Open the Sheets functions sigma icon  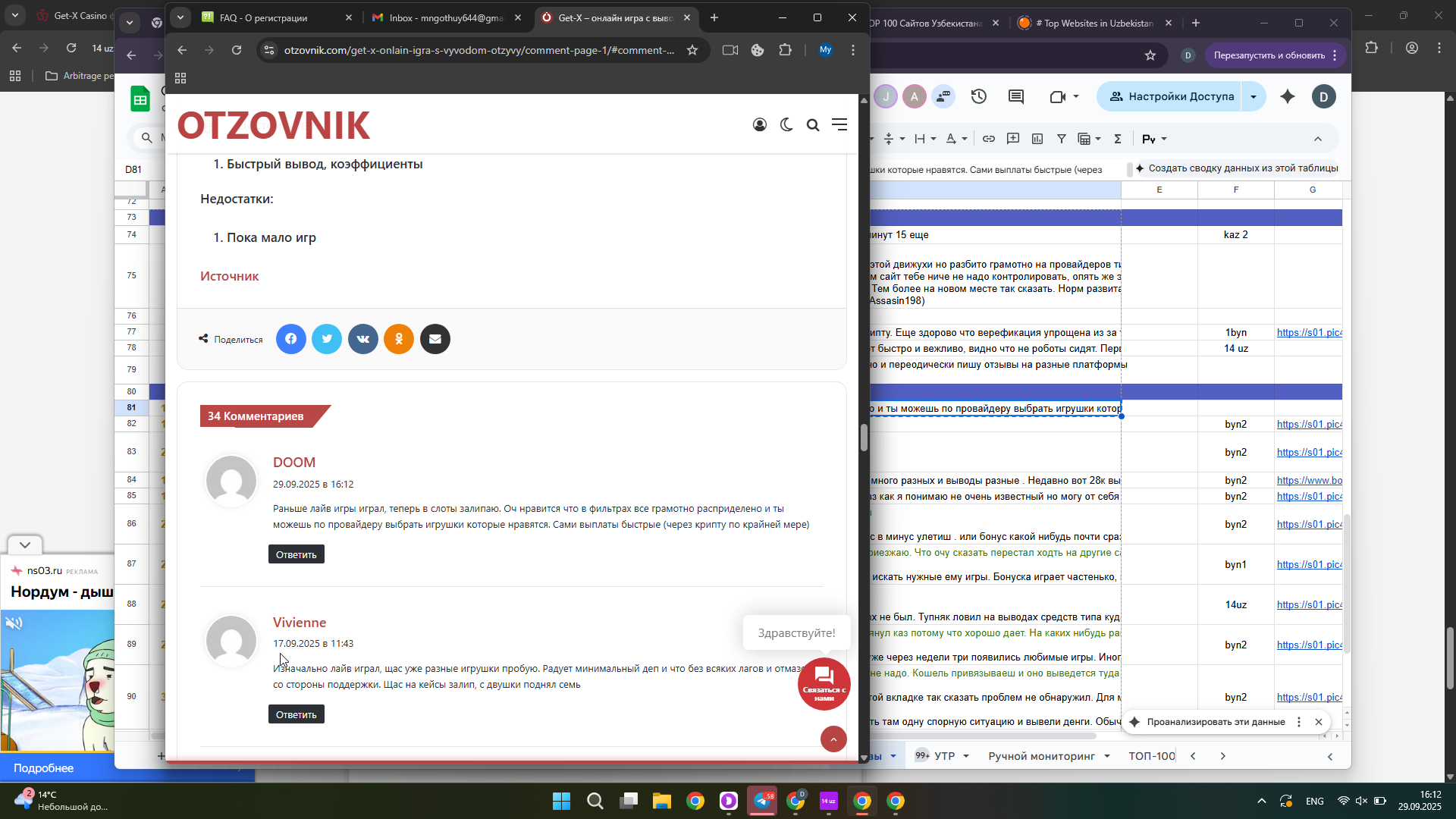(x=1118, y=139)
